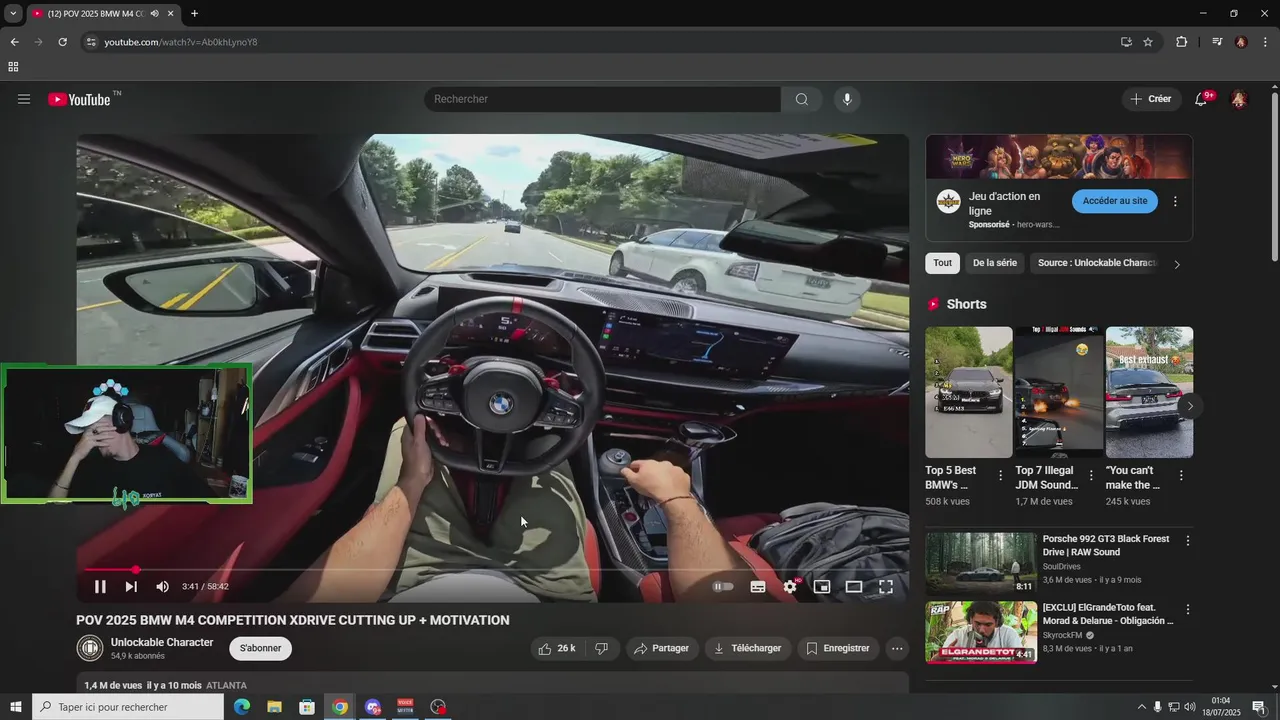Image resolution: width=1280 pixels, height=720 pixels.
Task: Open Chrome media controls icon
Action: point(1217,42)
